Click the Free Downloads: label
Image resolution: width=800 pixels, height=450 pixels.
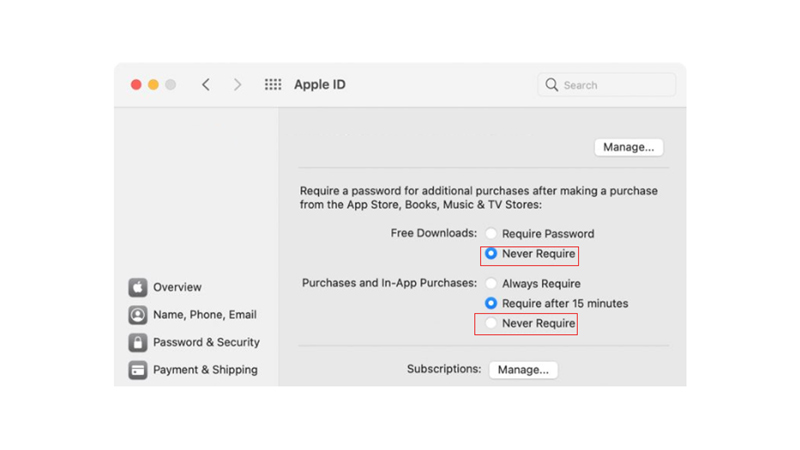[434, 233]
